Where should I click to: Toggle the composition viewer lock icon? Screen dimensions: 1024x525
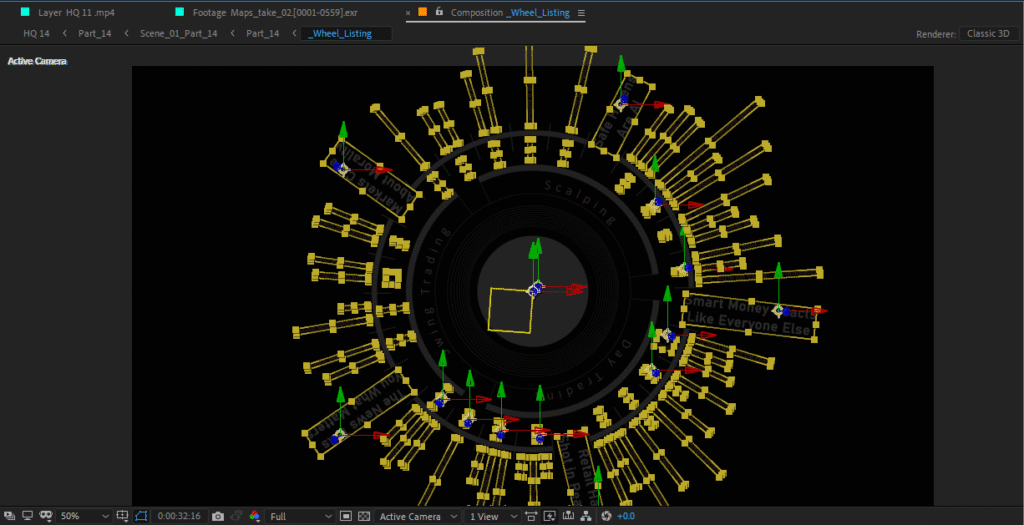click(440, 12)
